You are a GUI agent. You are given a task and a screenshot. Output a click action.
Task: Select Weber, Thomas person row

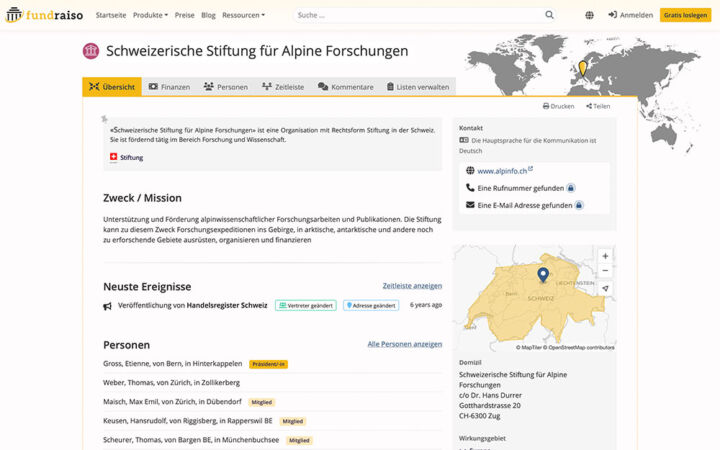(x=272, y=382)
